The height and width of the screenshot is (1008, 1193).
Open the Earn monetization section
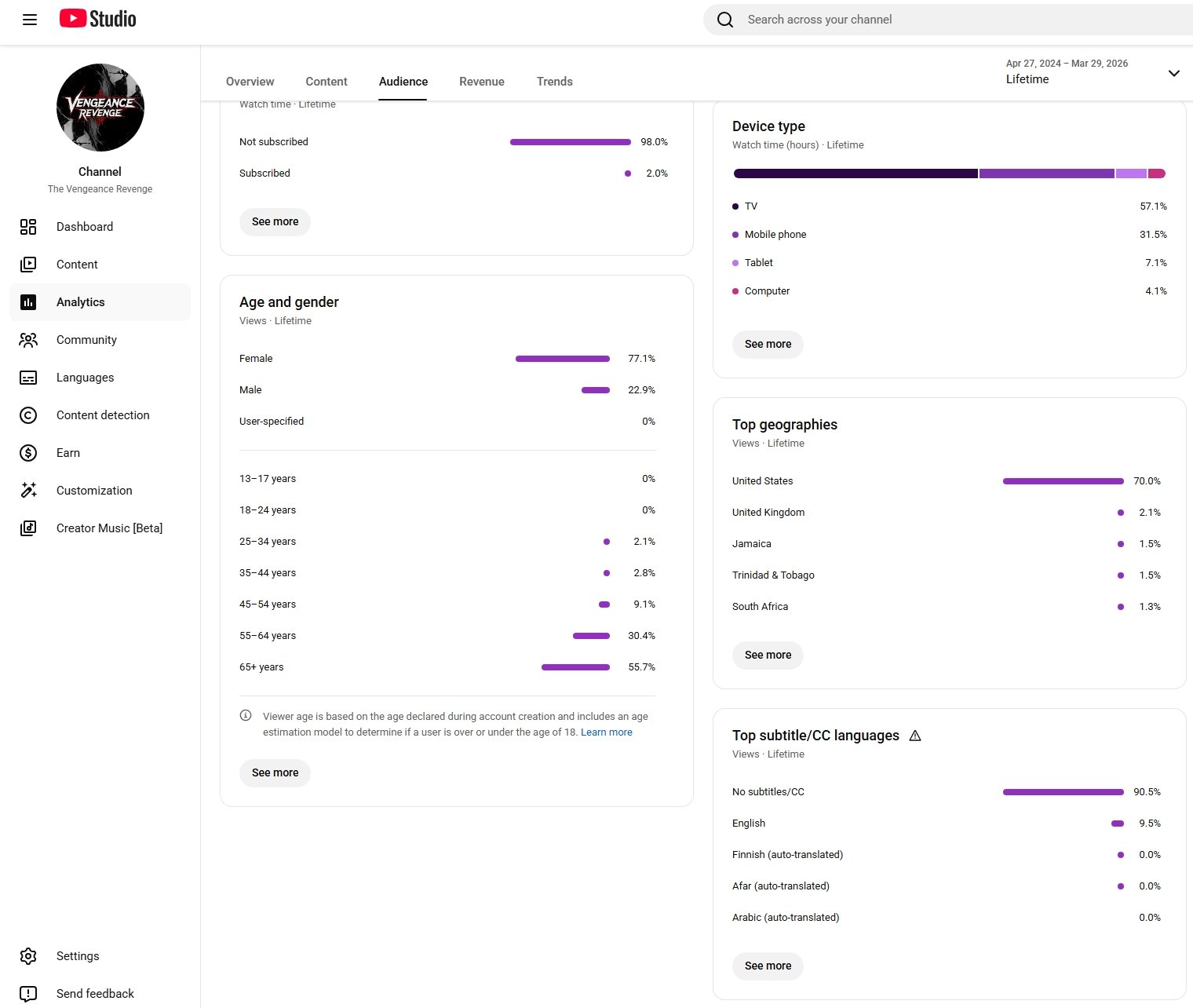68,453
